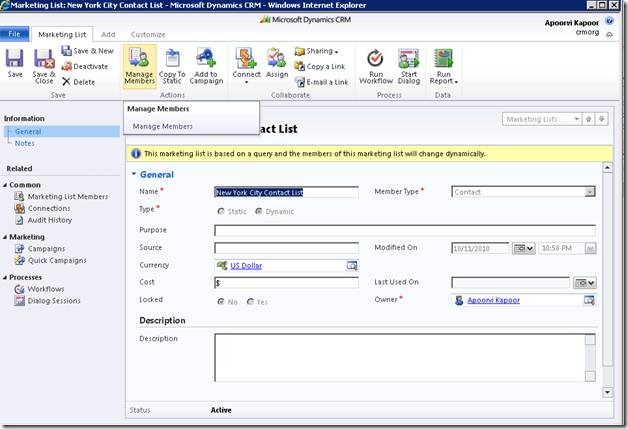
Task: Open the US Dollar currency link
Action: click(x=247, y=265)
